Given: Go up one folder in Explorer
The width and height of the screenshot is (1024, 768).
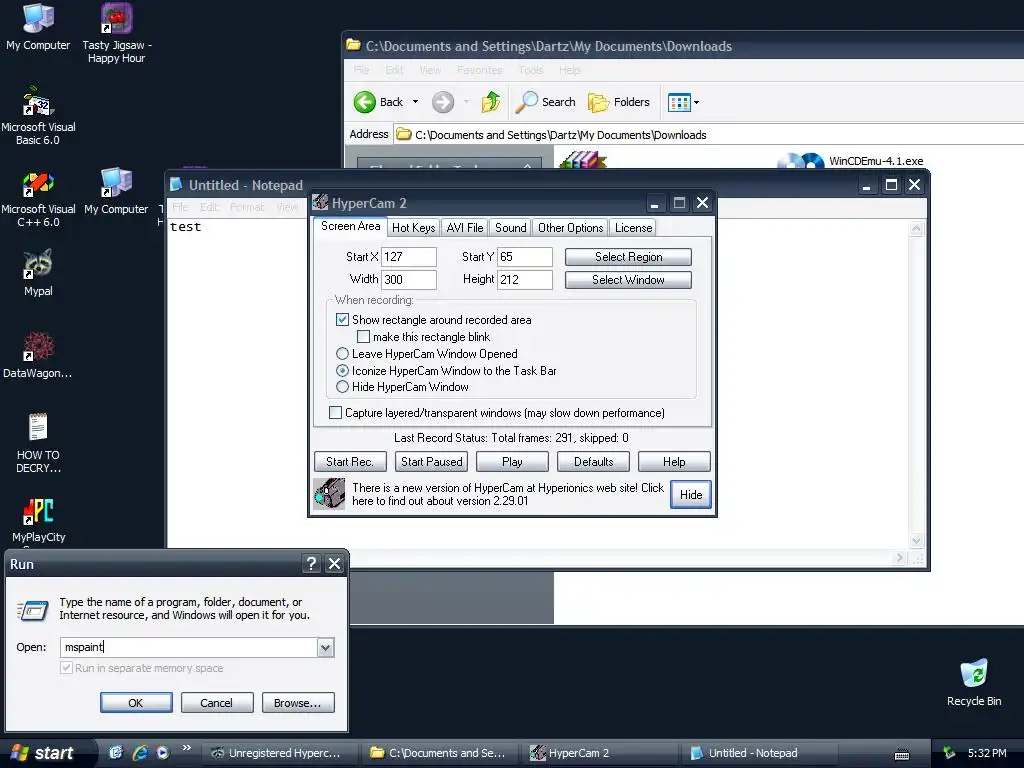Looking at the screenshot, I should pyautogui.click(x=490, y=102).
